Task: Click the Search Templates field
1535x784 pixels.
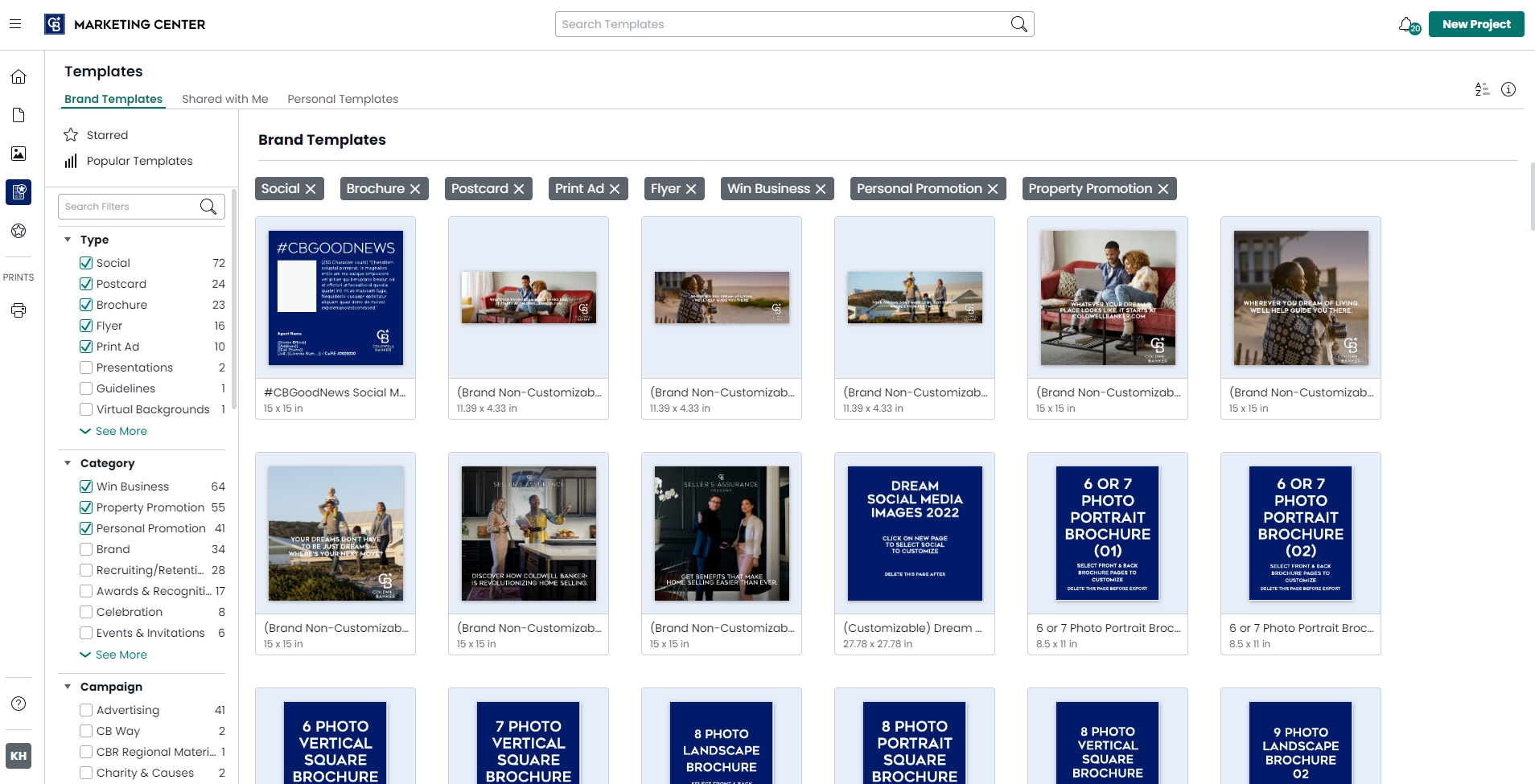Action: coord(794,24)
